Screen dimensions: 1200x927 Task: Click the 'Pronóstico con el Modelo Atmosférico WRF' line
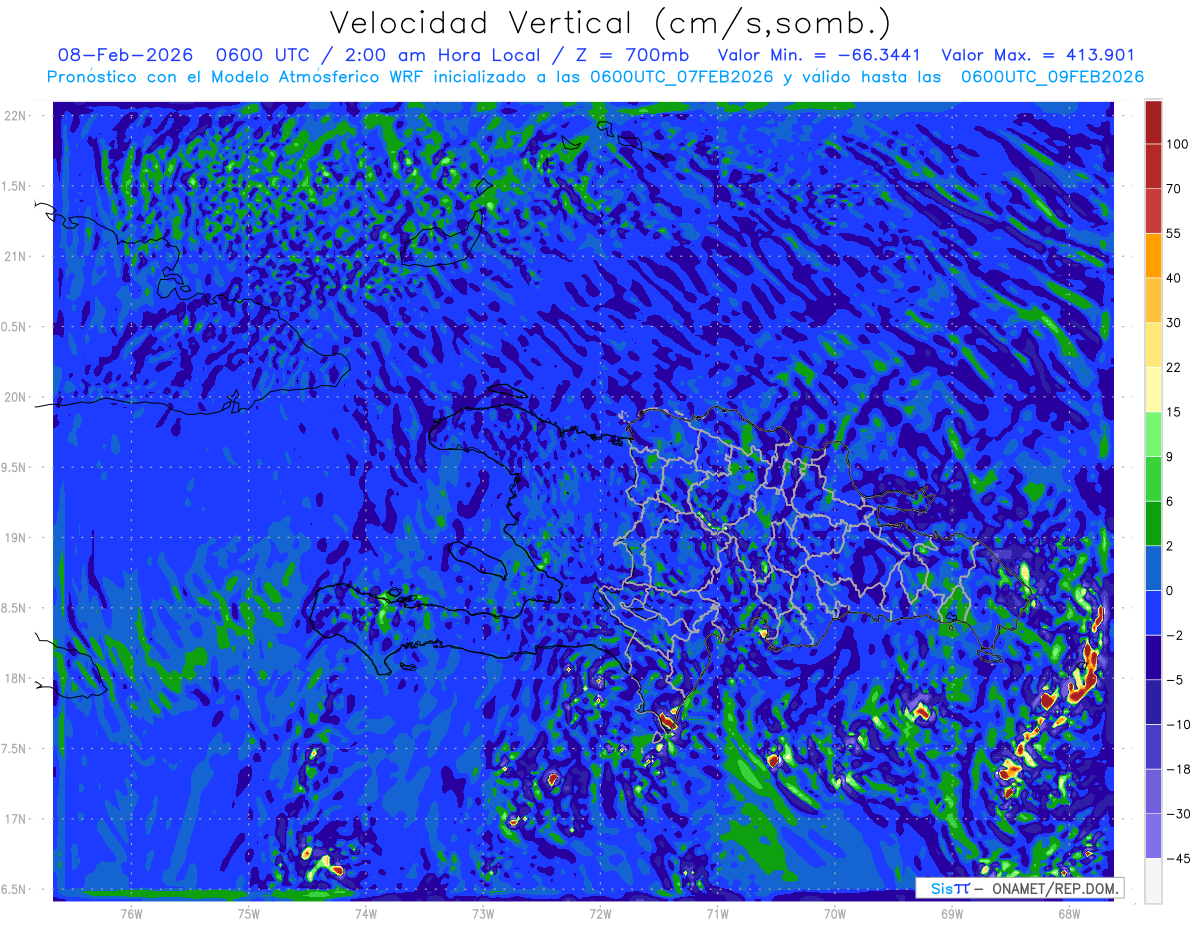click(595, 76)
